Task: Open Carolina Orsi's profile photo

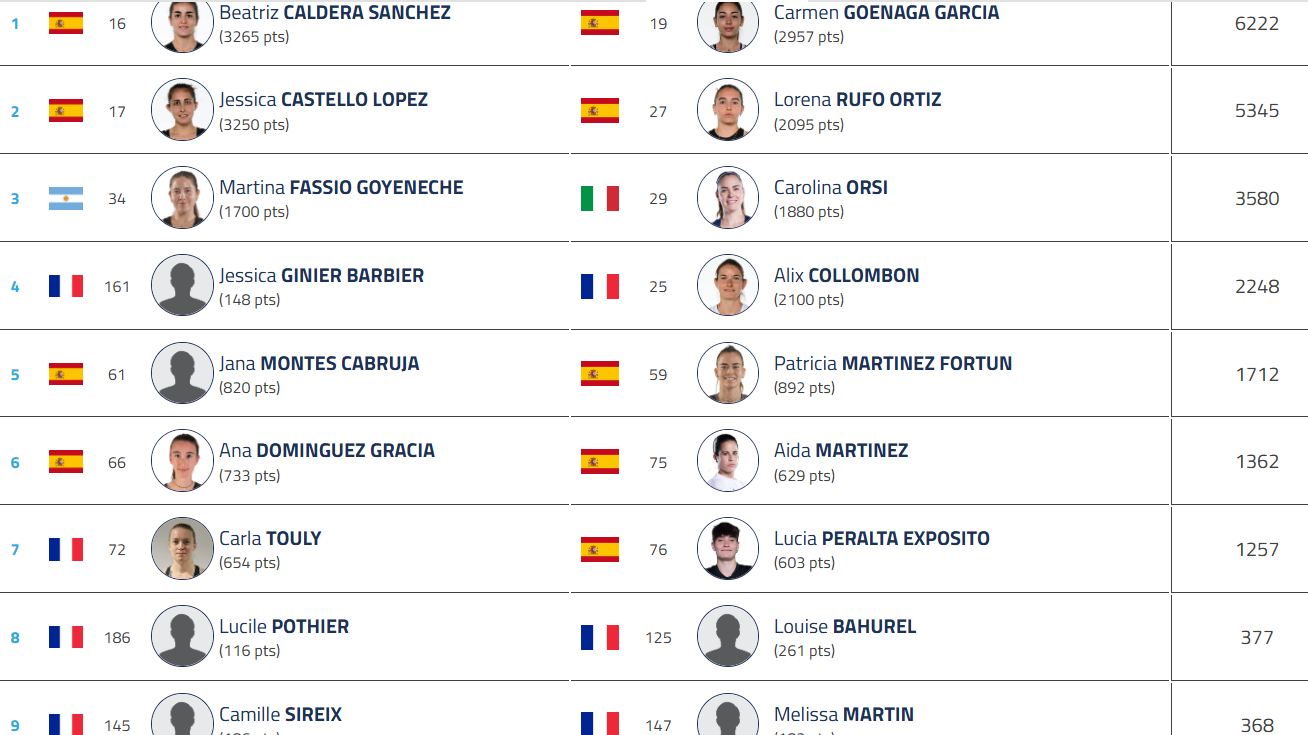Action: (728, 198)
